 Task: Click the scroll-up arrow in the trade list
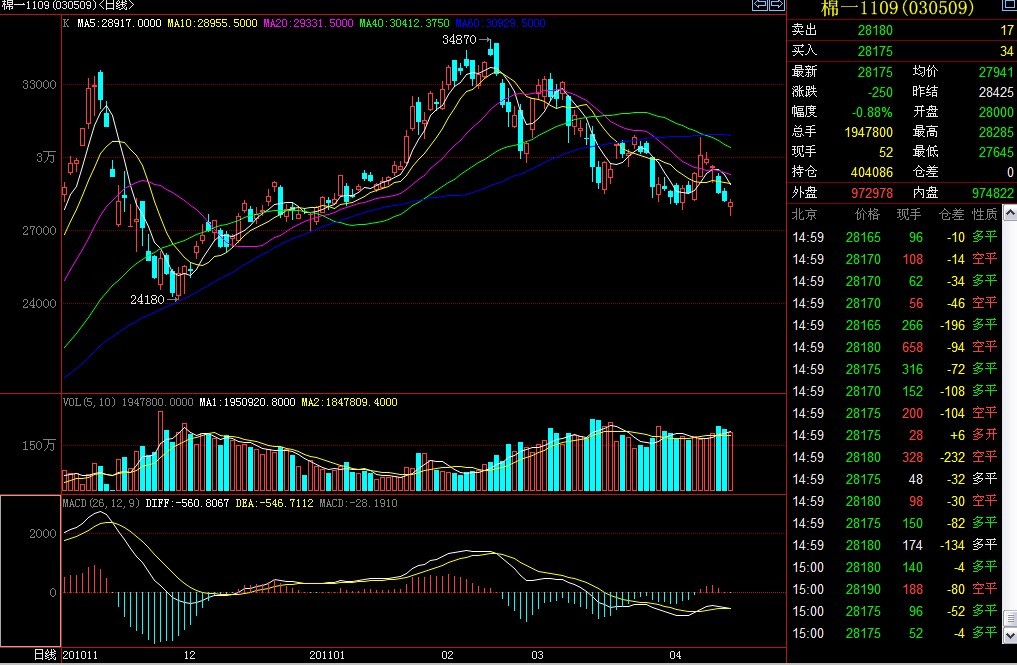click(x=1009, y=214)
